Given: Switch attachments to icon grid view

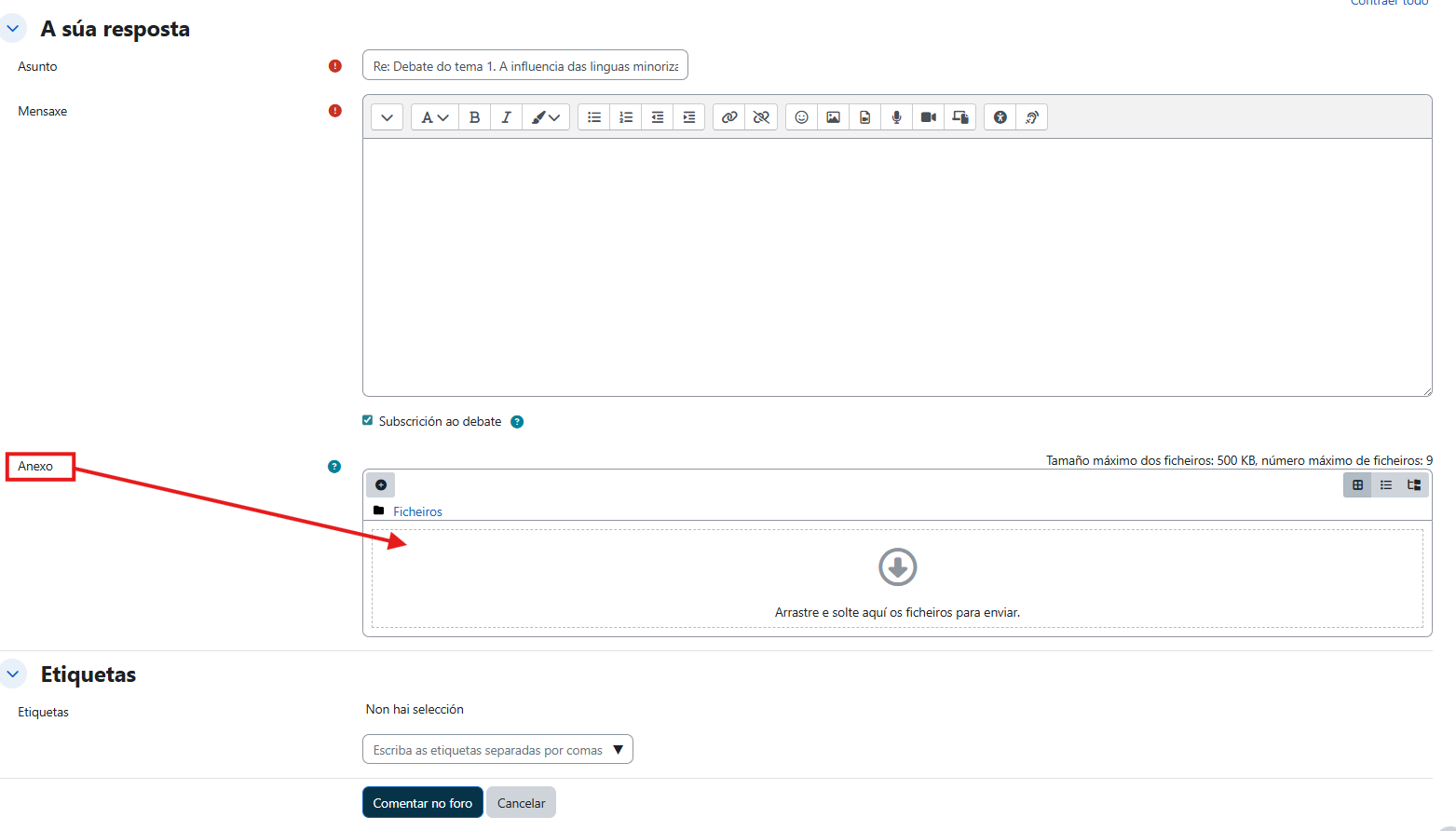Looking at the screenshot, I should pos(1357,484).
